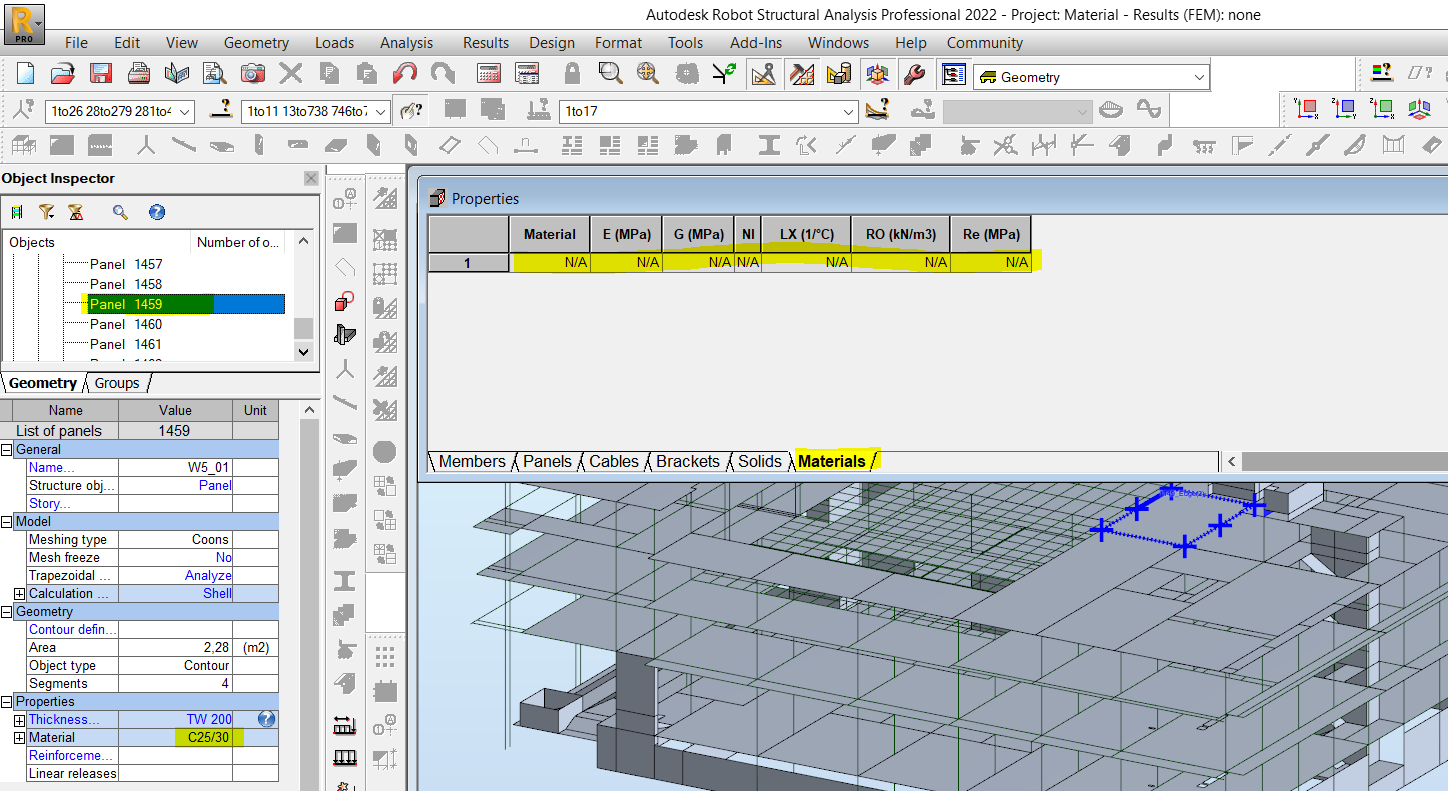Switch to the Panels tab in Properties
The height and width of the screenshot is (791, 1448).
pos(546,461)
